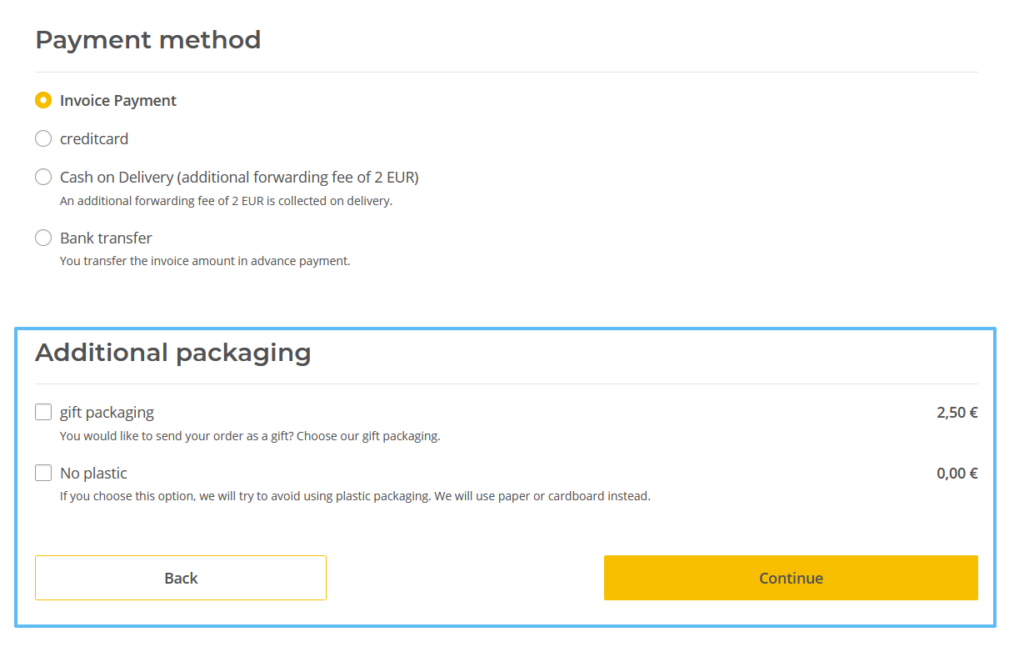Click the "Payment method" heading
This screenshot has width=1024, height=657.
[x=148, y=40]
